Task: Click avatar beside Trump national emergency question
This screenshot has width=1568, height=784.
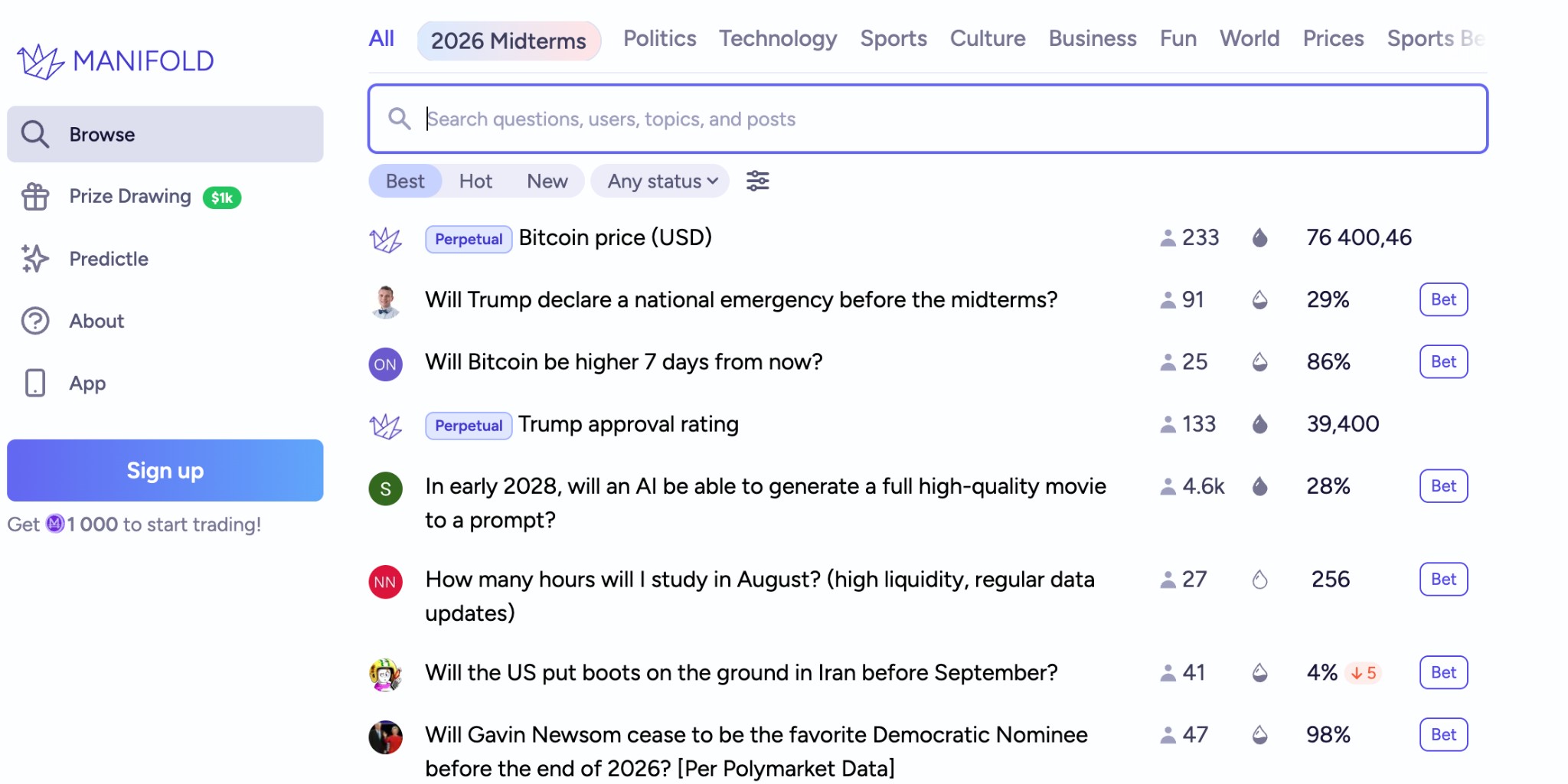Action: (386, 302)
